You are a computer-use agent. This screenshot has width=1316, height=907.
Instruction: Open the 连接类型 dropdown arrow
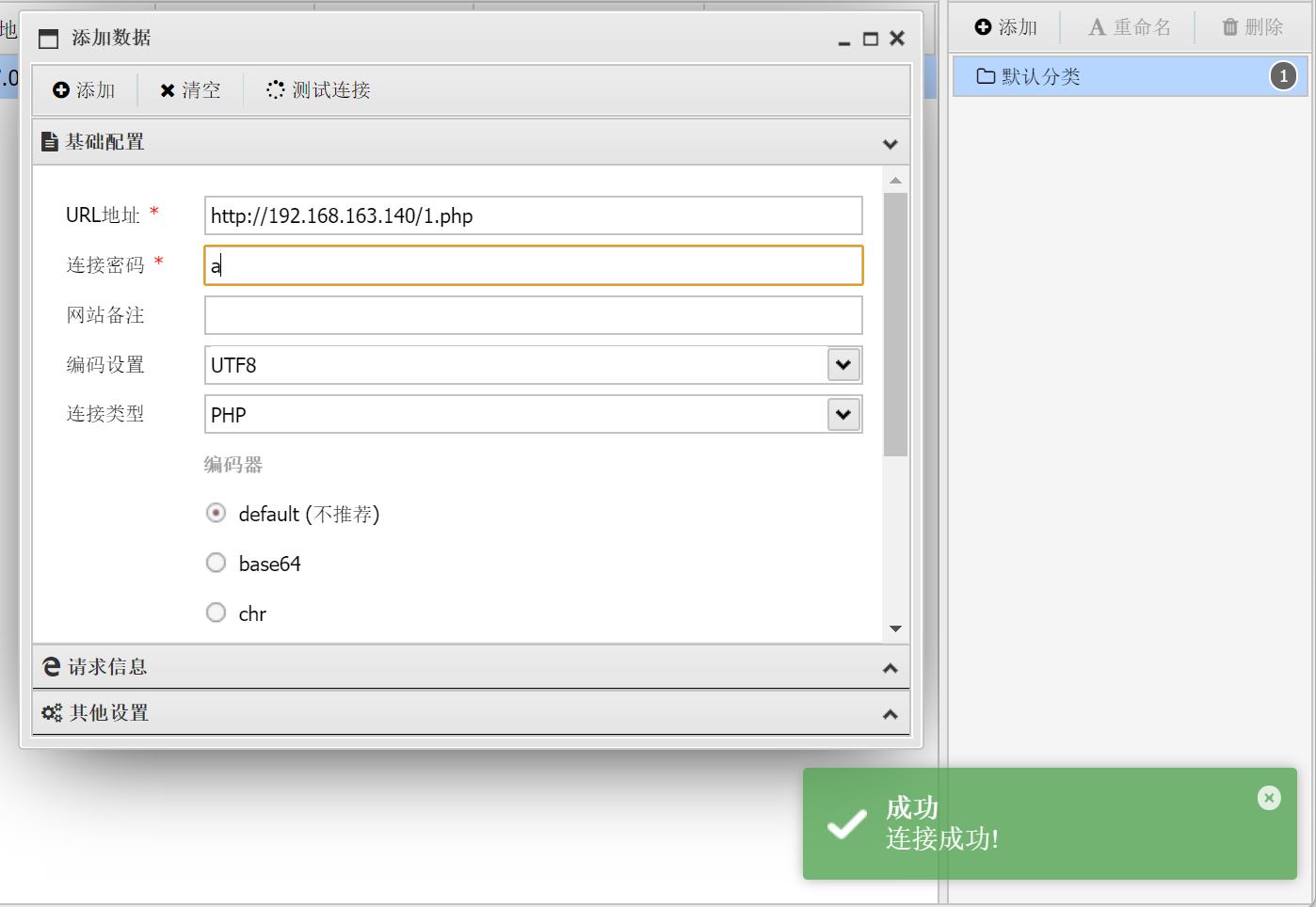point(843,414)
